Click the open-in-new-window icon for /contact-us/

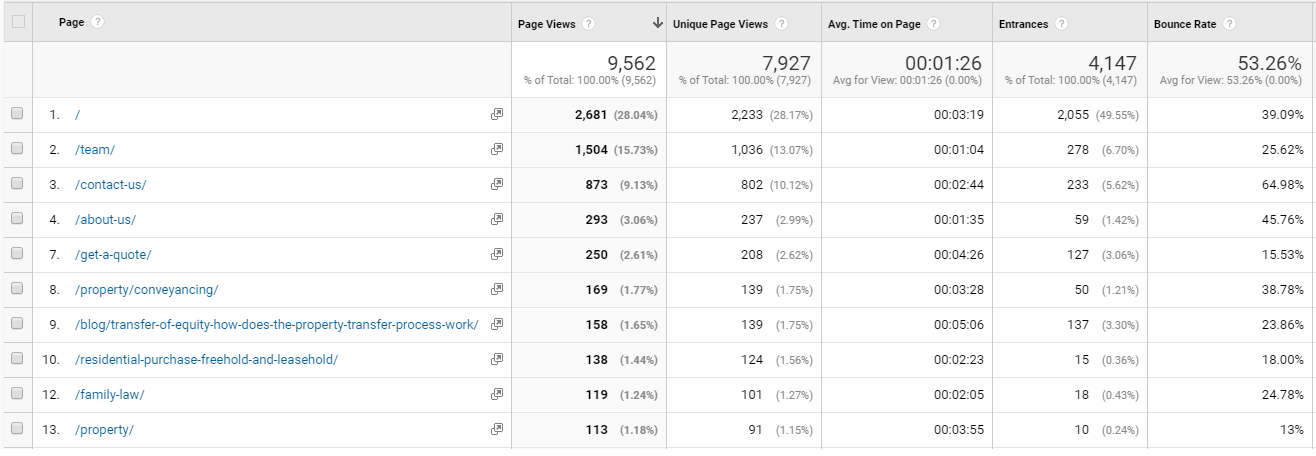click(496, 185)
